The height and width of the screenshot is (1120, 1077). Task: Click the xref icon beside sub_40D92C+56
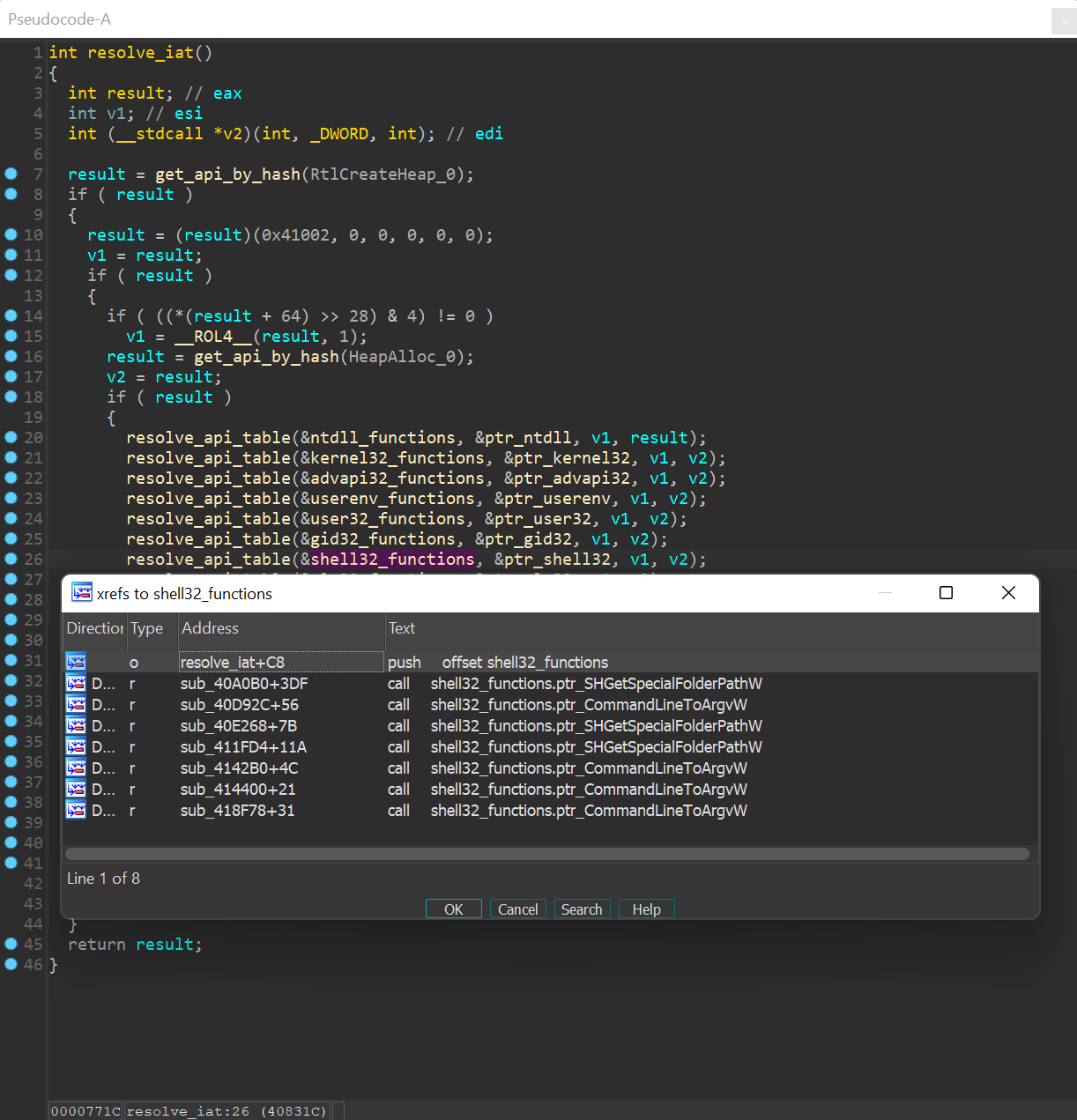(x=76, y=704)
